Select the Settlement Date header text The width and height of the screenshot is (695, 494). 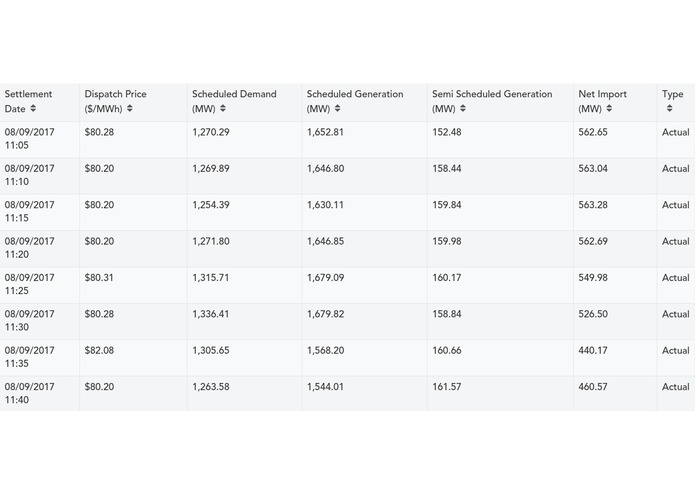28,101
